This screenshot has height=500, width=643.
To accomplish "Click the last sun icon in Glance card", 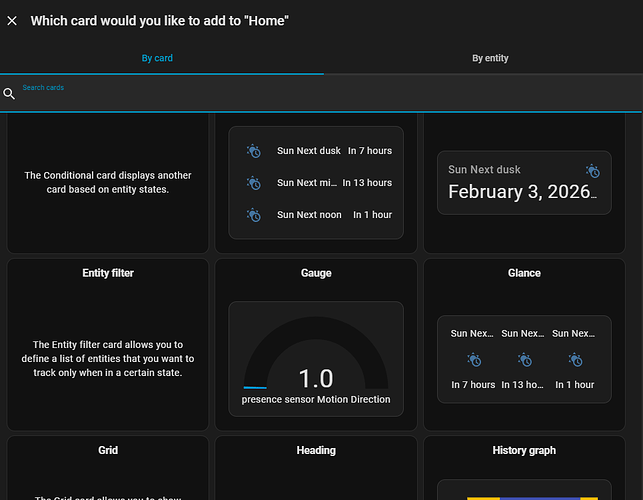I will pos(574,359).
